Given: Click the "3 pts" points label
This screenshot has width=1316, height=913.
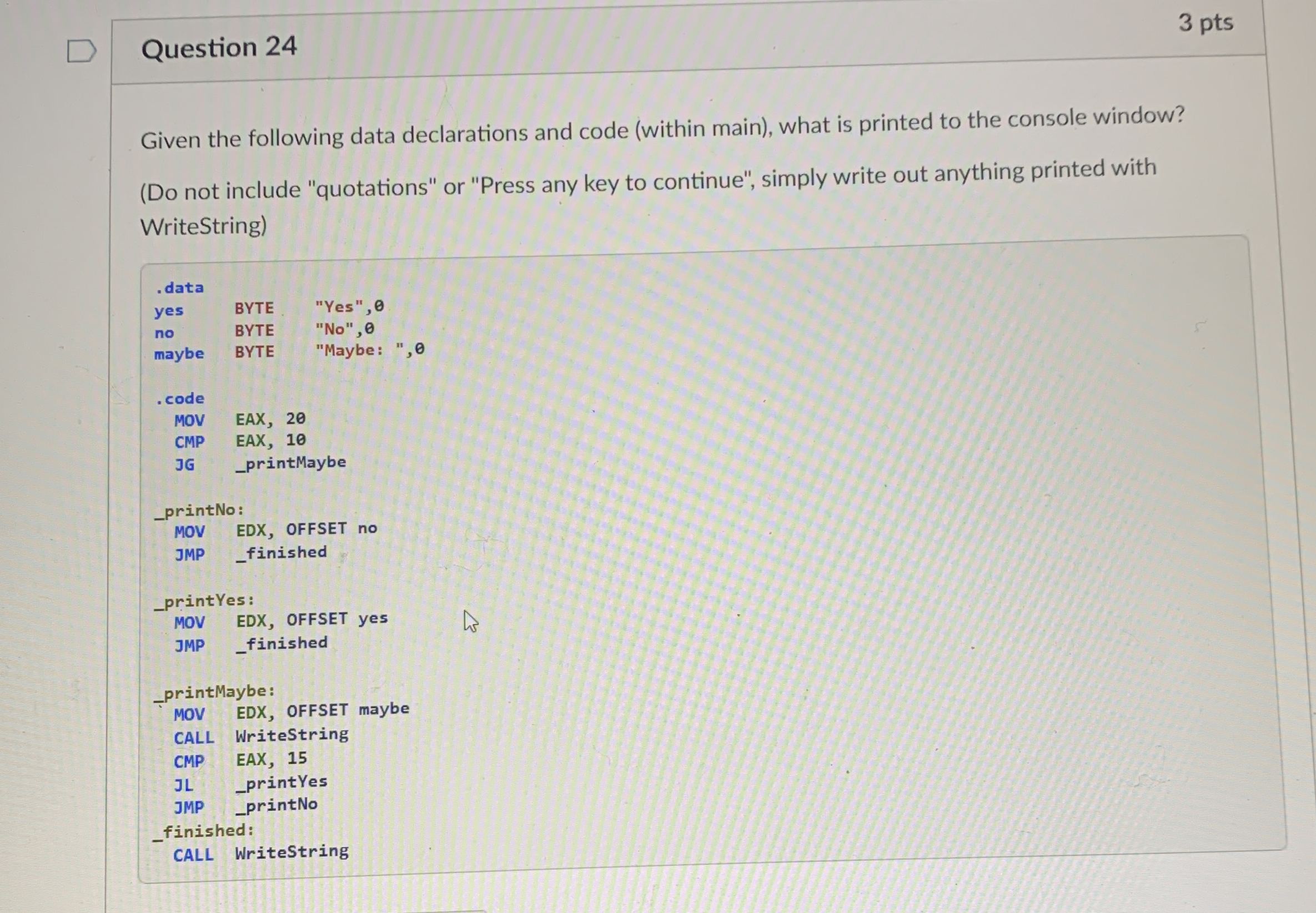Looking at the screenshot, I should click(1205, 23).
